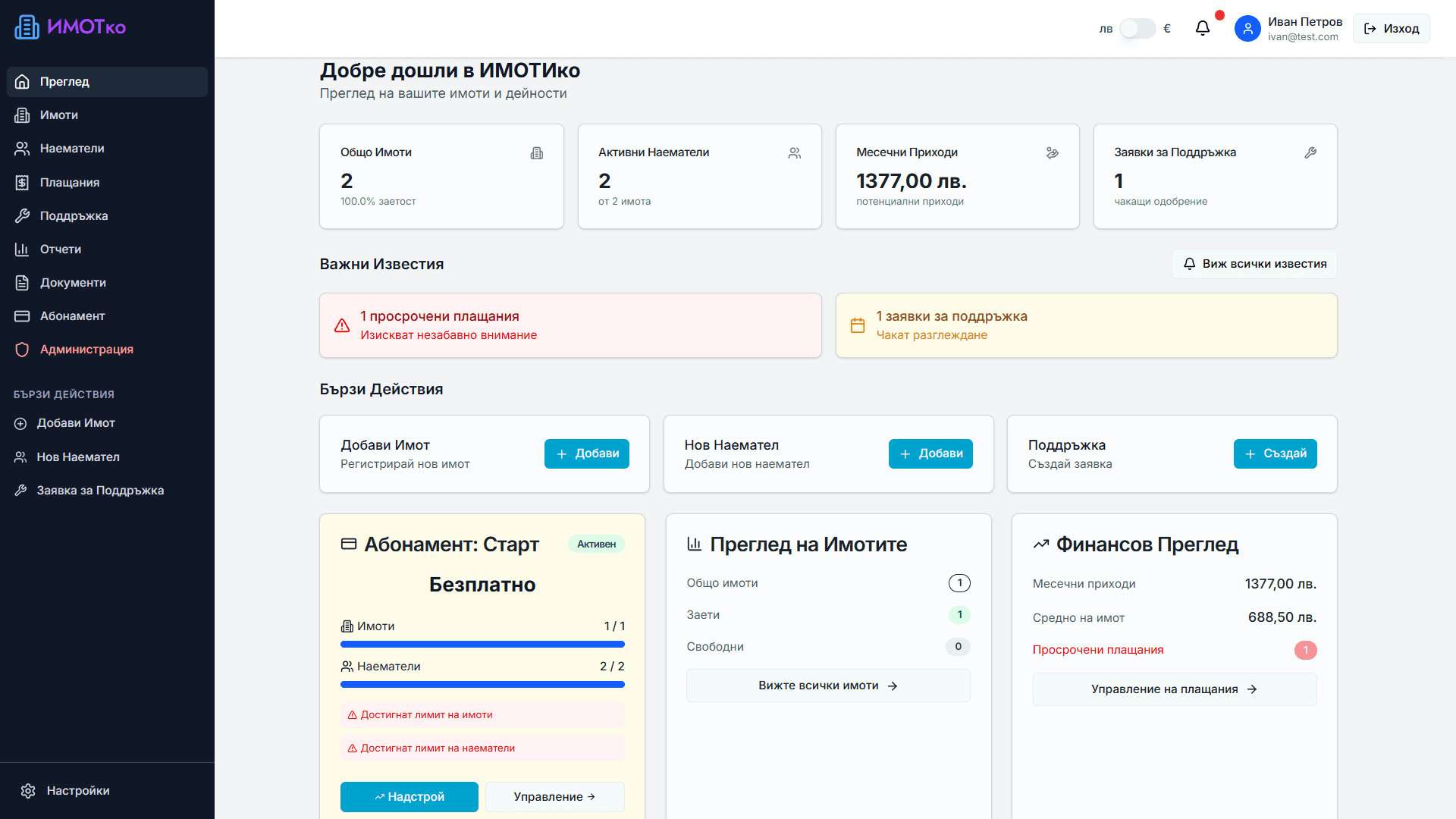The height and width of the screenshot is (819, 1456).
Task: Open Плащания section
Action: (x=107, y=182)
